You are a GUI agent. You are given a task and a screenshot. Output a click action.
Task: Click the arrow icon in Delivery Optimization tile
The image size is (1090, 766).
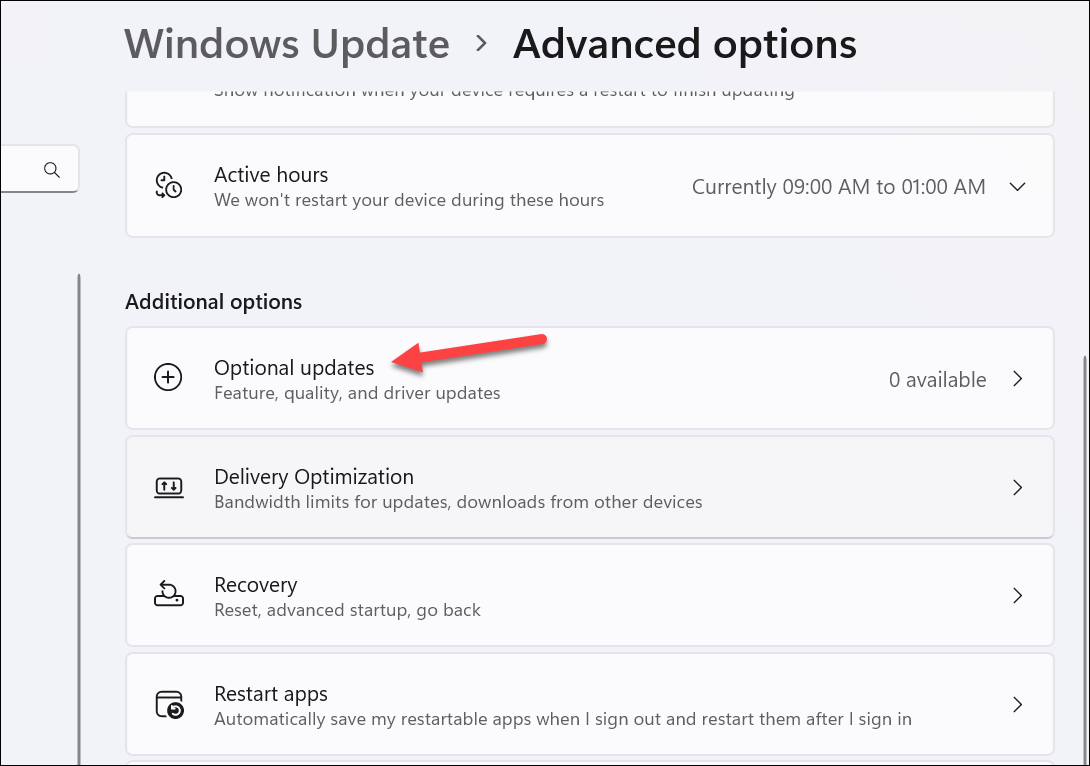(x=1018, y=487)
